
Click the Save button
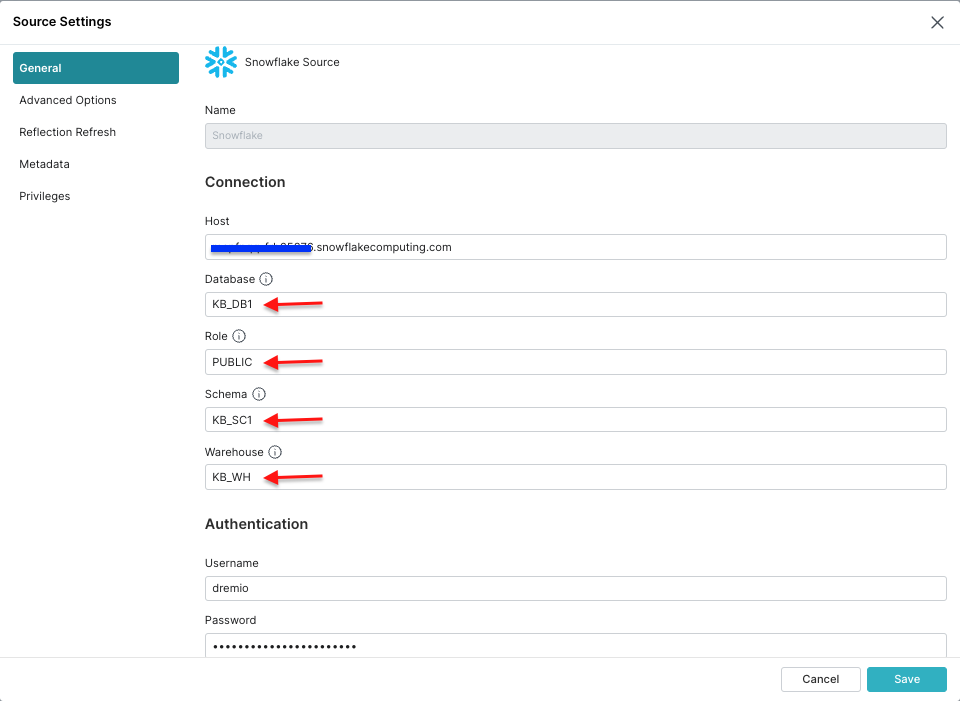tap(907, 679)
